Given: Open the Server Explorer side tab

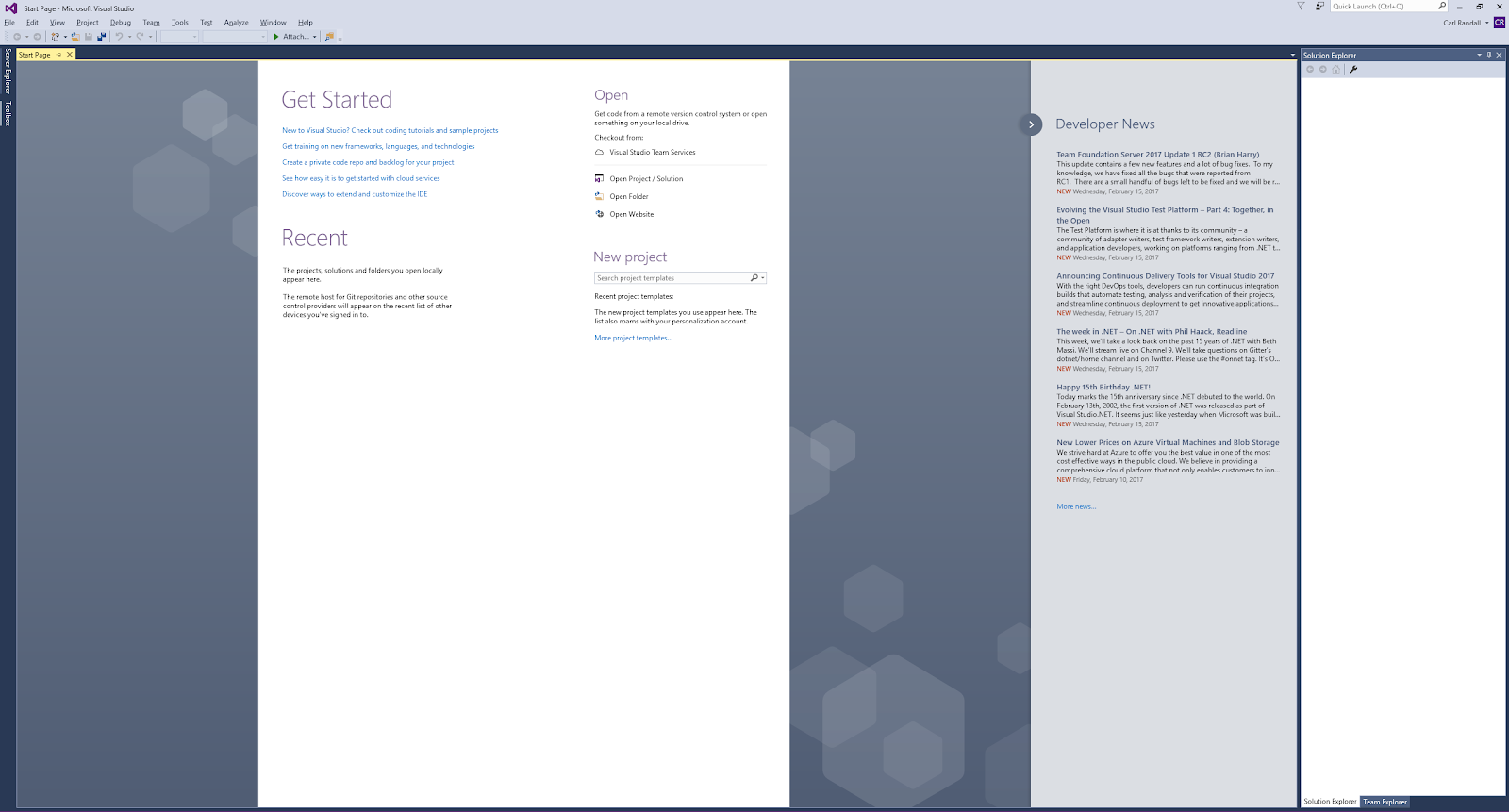Looking at the screenshot, I should click(8, 70).
